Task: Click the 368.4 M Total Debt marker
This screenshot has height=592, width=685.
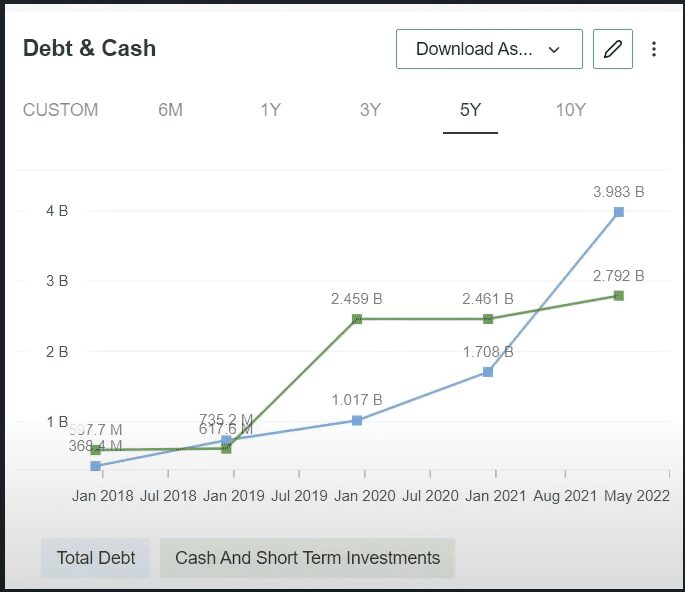Action: (x=95, y=466)
